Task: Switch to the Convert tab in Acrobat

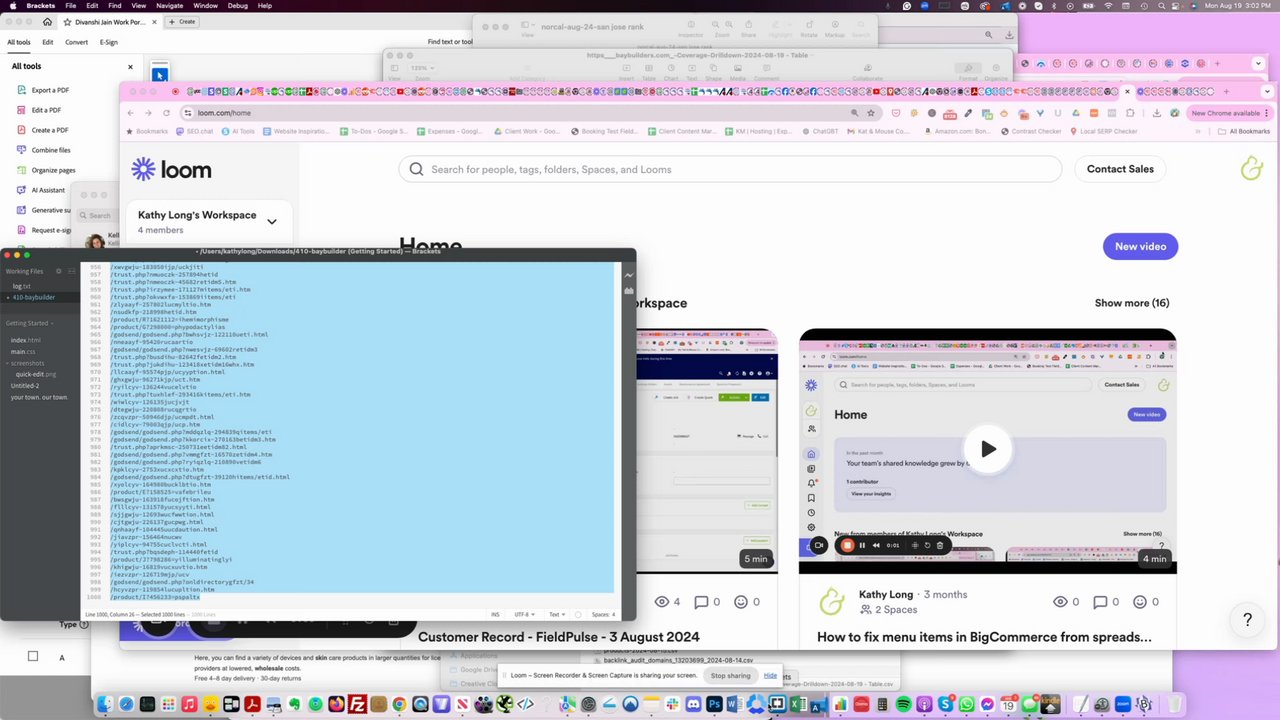Action: tap(76, 42)
